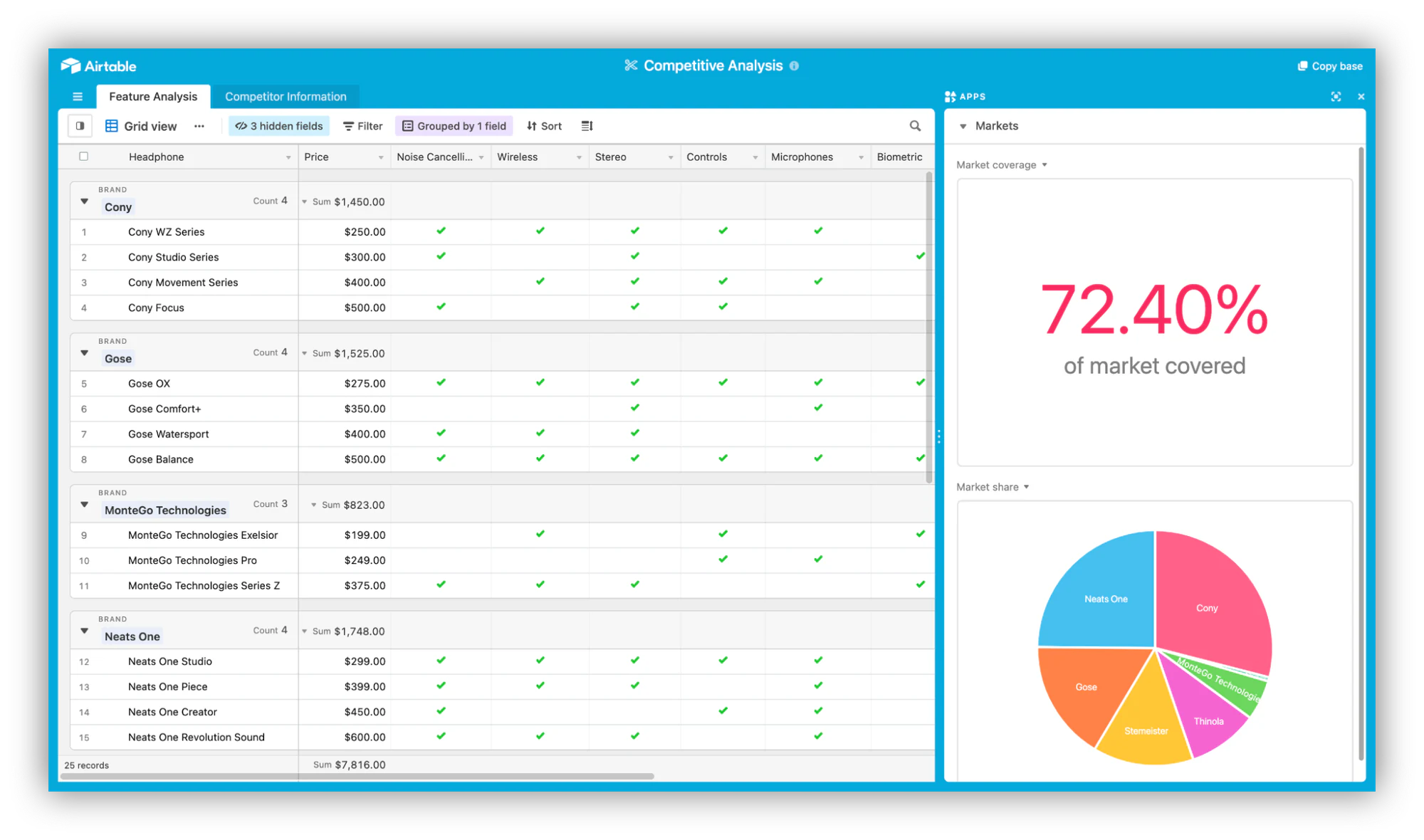Open the Controls column dropdown arrow

click(x=755, y=157)
